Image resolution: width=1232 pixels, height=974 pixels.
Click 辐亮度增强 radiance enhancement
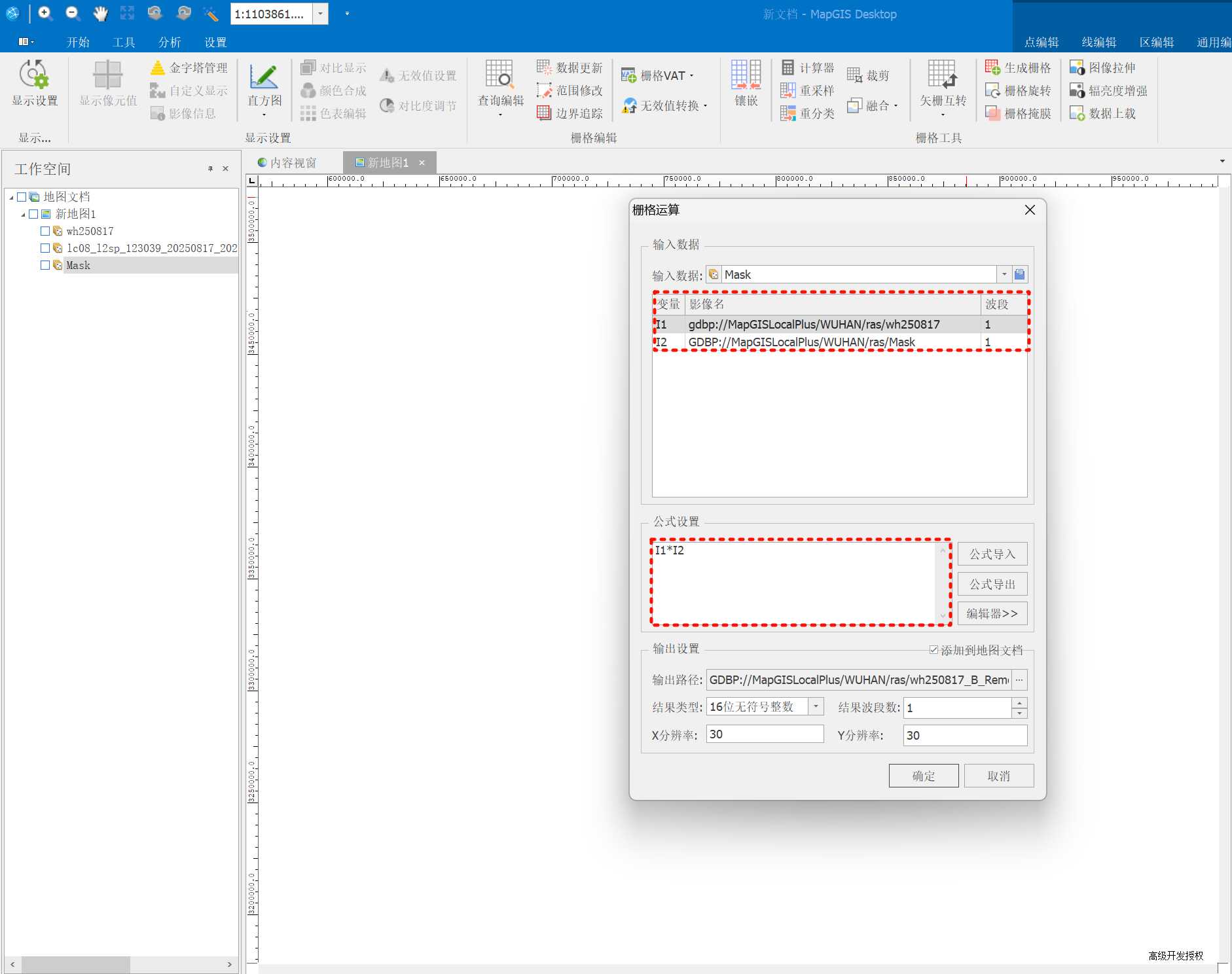point(1108,90)
